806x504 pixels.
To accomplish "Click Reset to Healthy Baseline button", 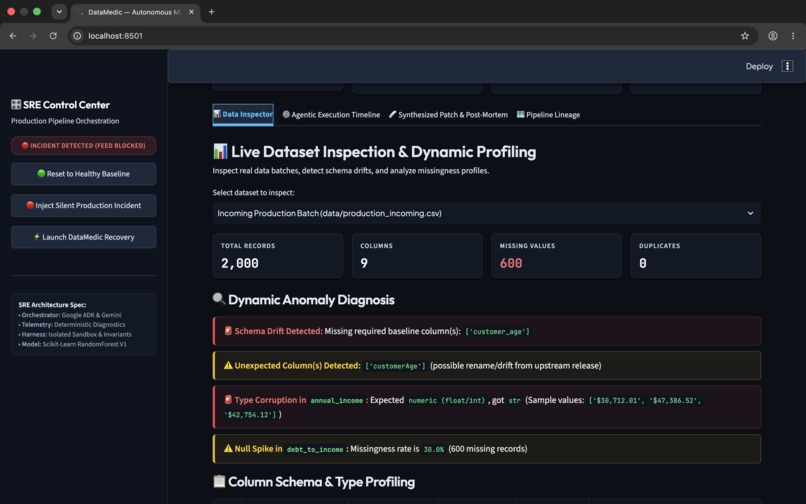I will click(x=84, y=174).
